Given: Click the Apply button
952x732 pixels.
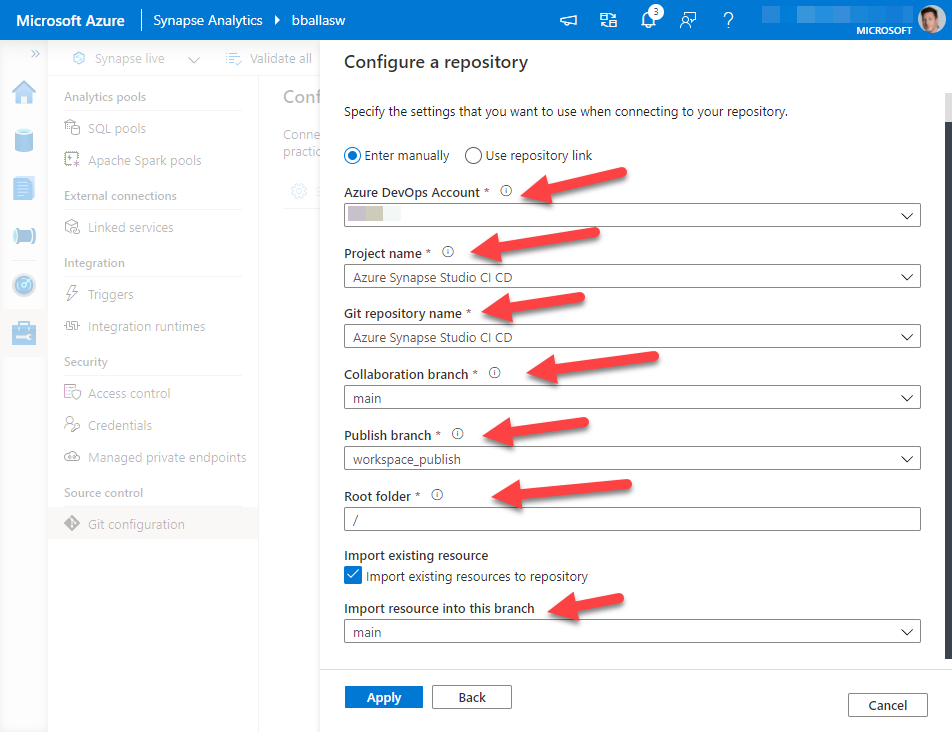Looking at the screenshot, I should [384, 697].
